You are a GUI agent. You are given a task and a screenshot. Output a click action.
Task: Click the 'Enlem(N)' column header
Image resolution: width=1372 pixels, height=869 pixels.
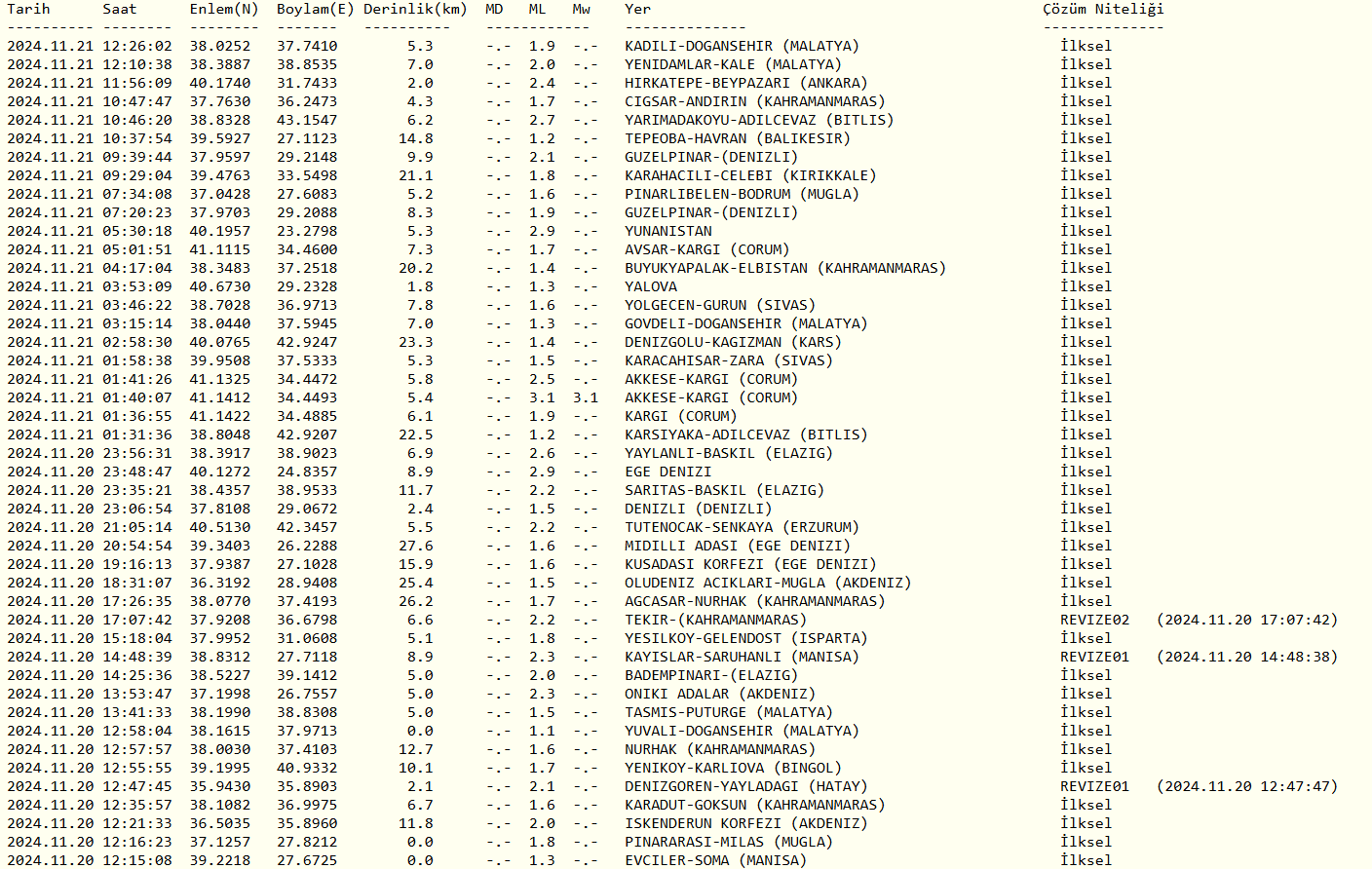(x=224, y=9)
